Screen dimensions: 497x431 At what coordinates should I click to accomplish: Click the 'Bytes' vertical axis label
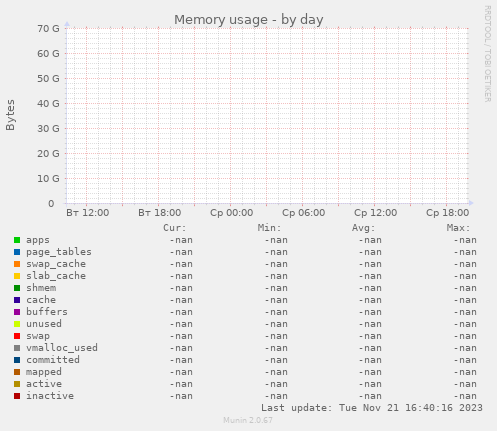pos(10,115)
